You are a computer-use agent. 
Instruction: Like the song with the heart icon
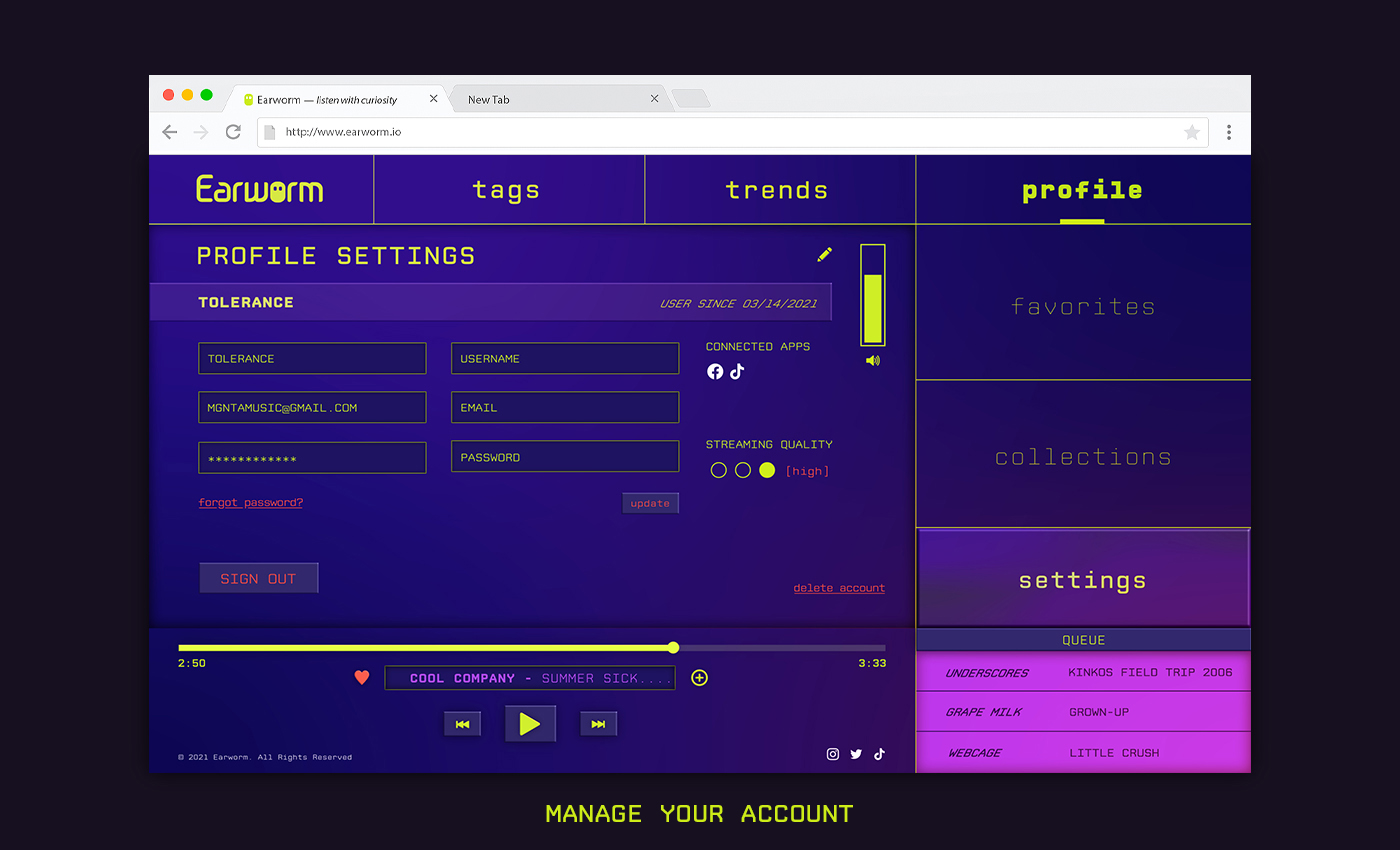[362, 678]
